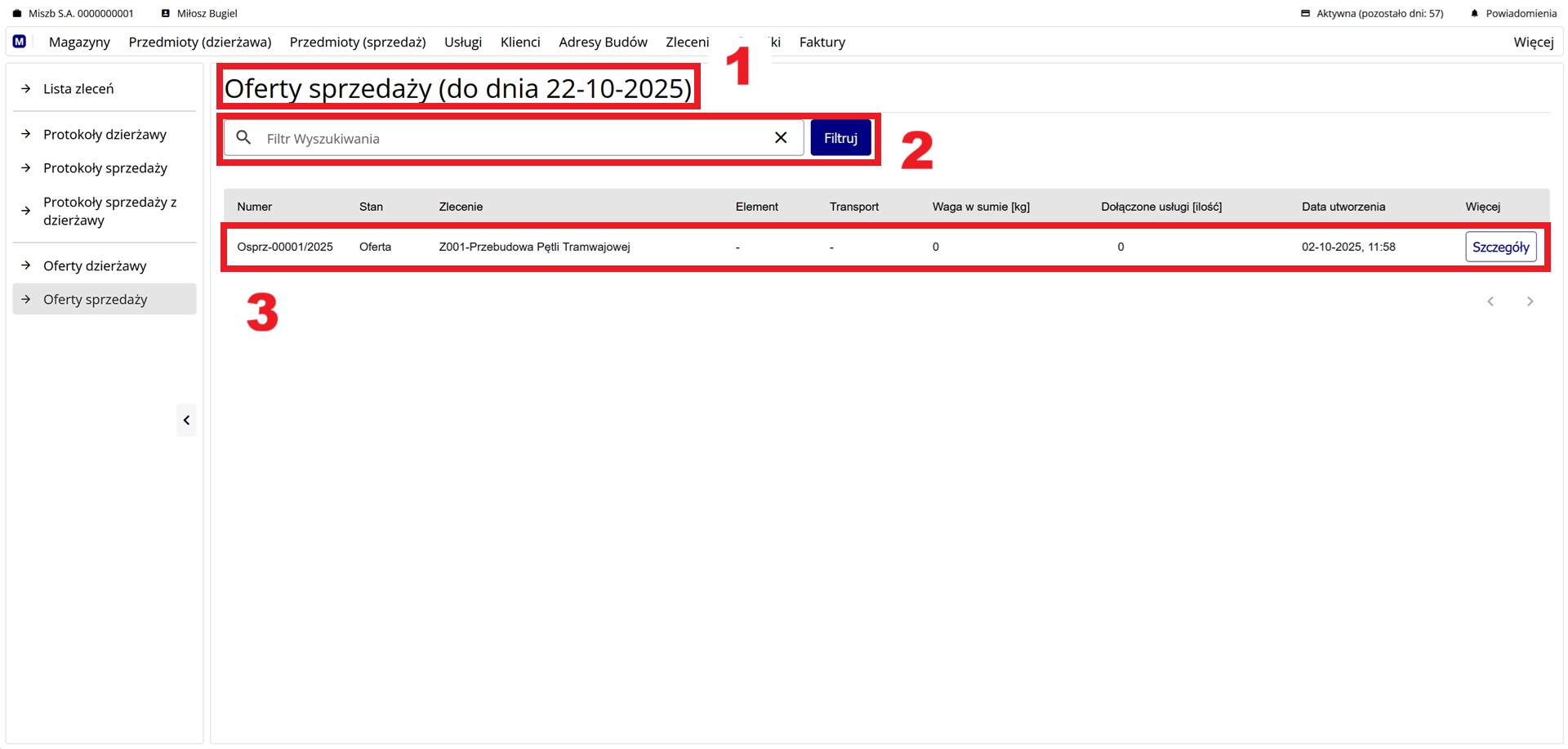Open Protokoły sprzedaży z dzierżawy
Image resolution: width=1568 pixels, height=749 pixels.
pyautogui.click(x=109, y=211)
